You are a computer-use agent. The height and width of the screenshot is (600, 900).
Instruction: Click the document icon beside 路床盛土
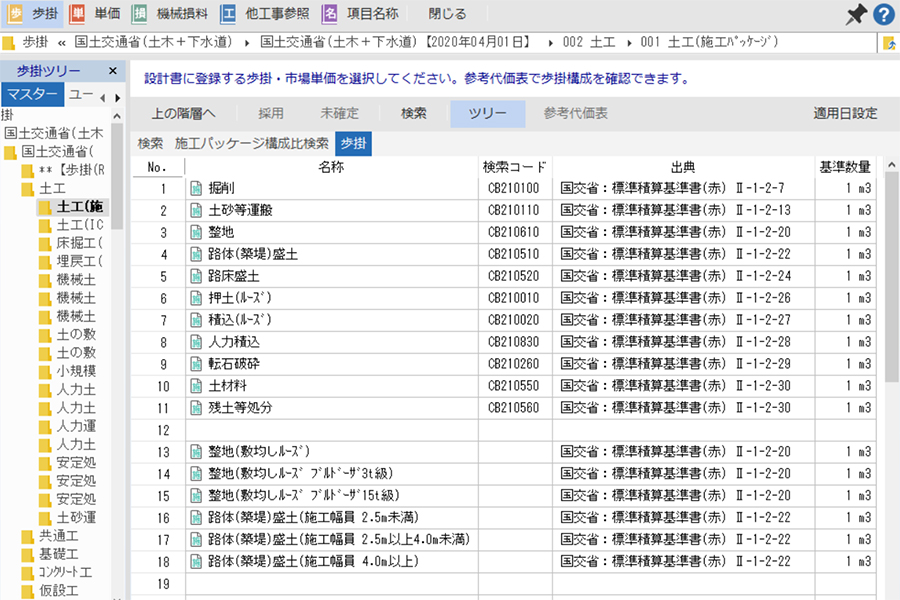pyautogui.click(x=196, y=276)
